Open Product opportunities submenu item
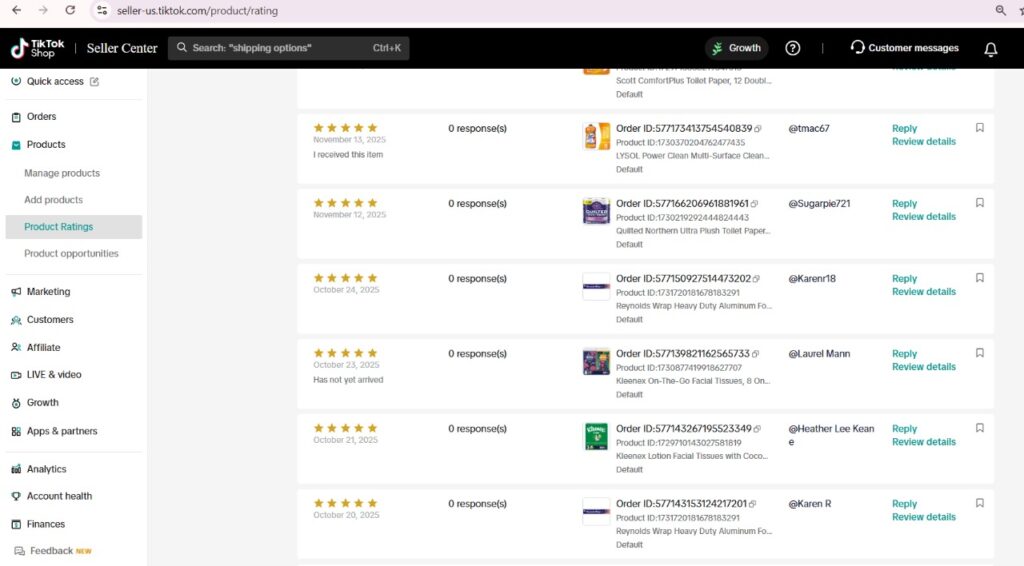Screen dimensions: 1024x566 coord(71,254)
